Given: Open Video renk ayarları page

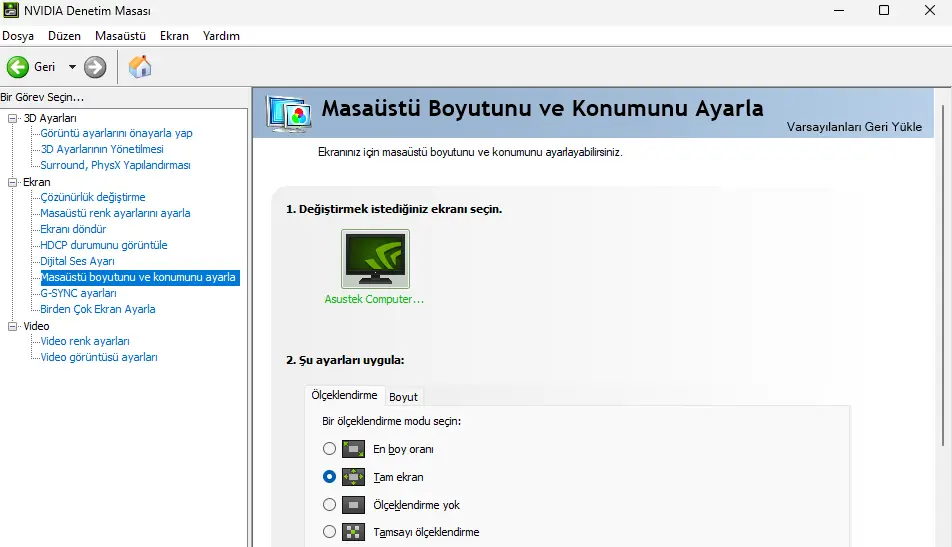Looking at the screenshot, I should pos(85,341).
